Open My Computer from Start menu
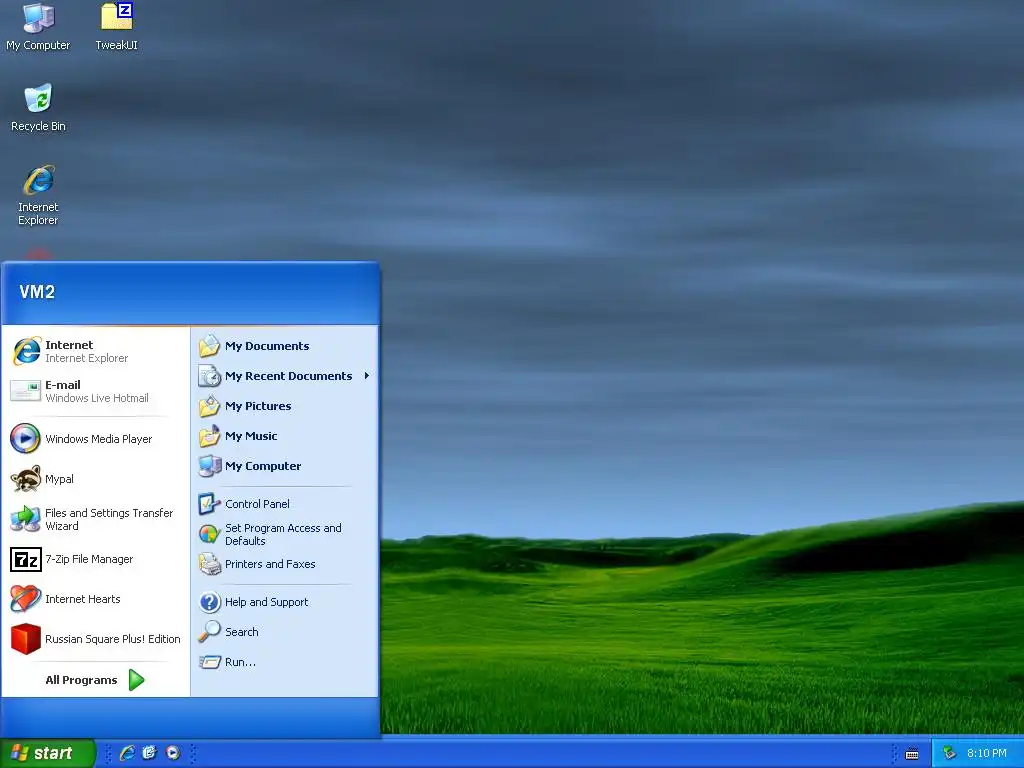This screenshot has height=768, width=1024. [x=284, y=466]
